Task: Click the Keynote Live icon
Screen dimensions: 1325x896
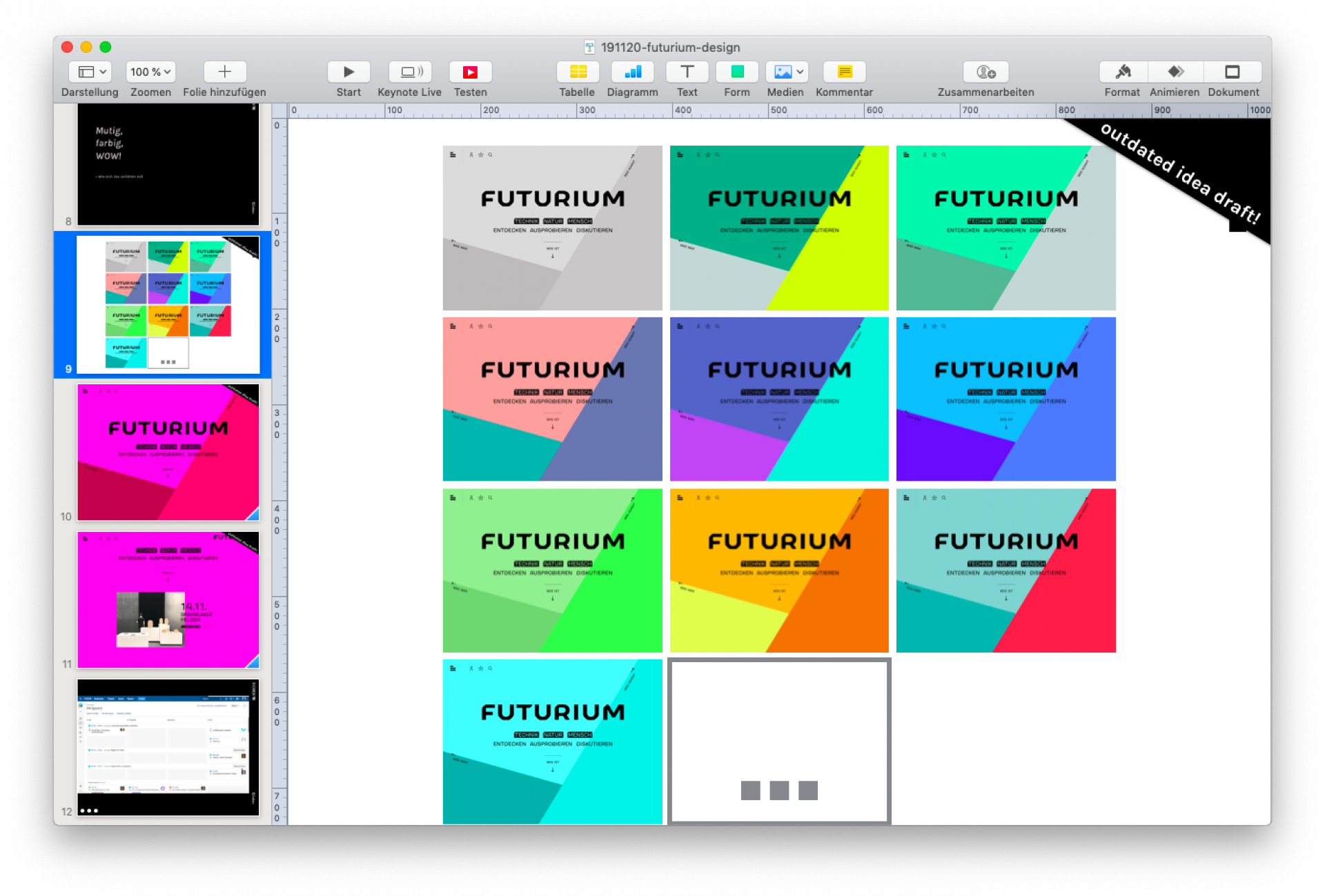Action: (x=410, y=72)
